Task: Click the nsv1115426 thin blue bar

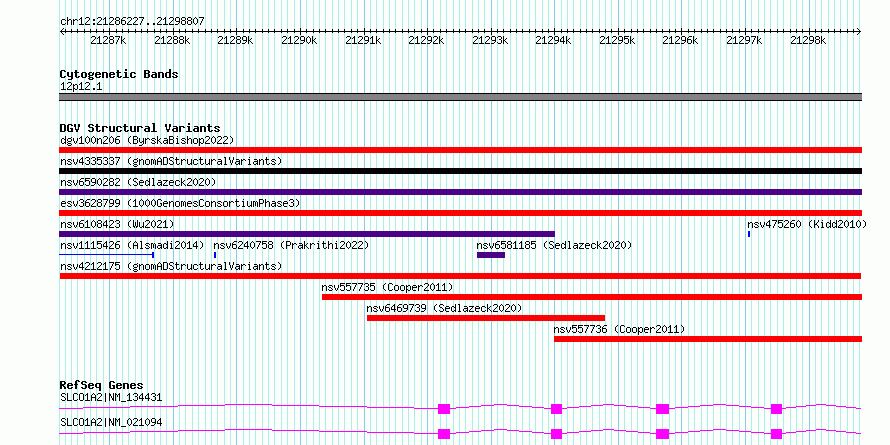Action: coord(107,255)
